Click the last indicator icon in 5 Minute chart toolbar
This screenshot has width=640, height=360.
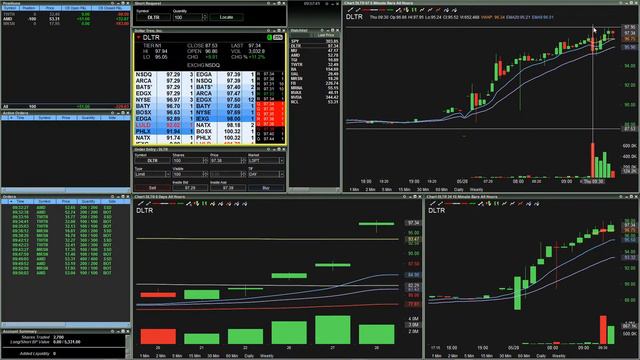pyautogui.click(x=454, y=10)
